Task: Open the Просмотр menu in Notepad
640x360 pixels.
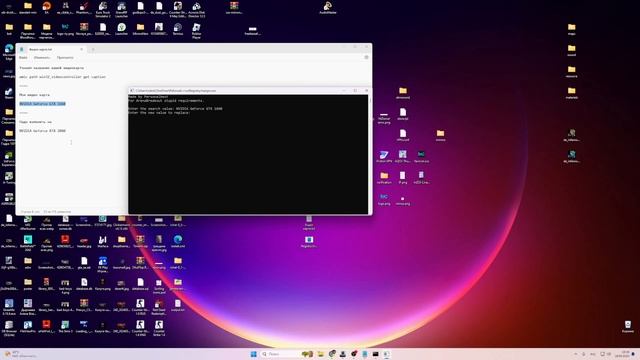Action: (x=65, y=58)
